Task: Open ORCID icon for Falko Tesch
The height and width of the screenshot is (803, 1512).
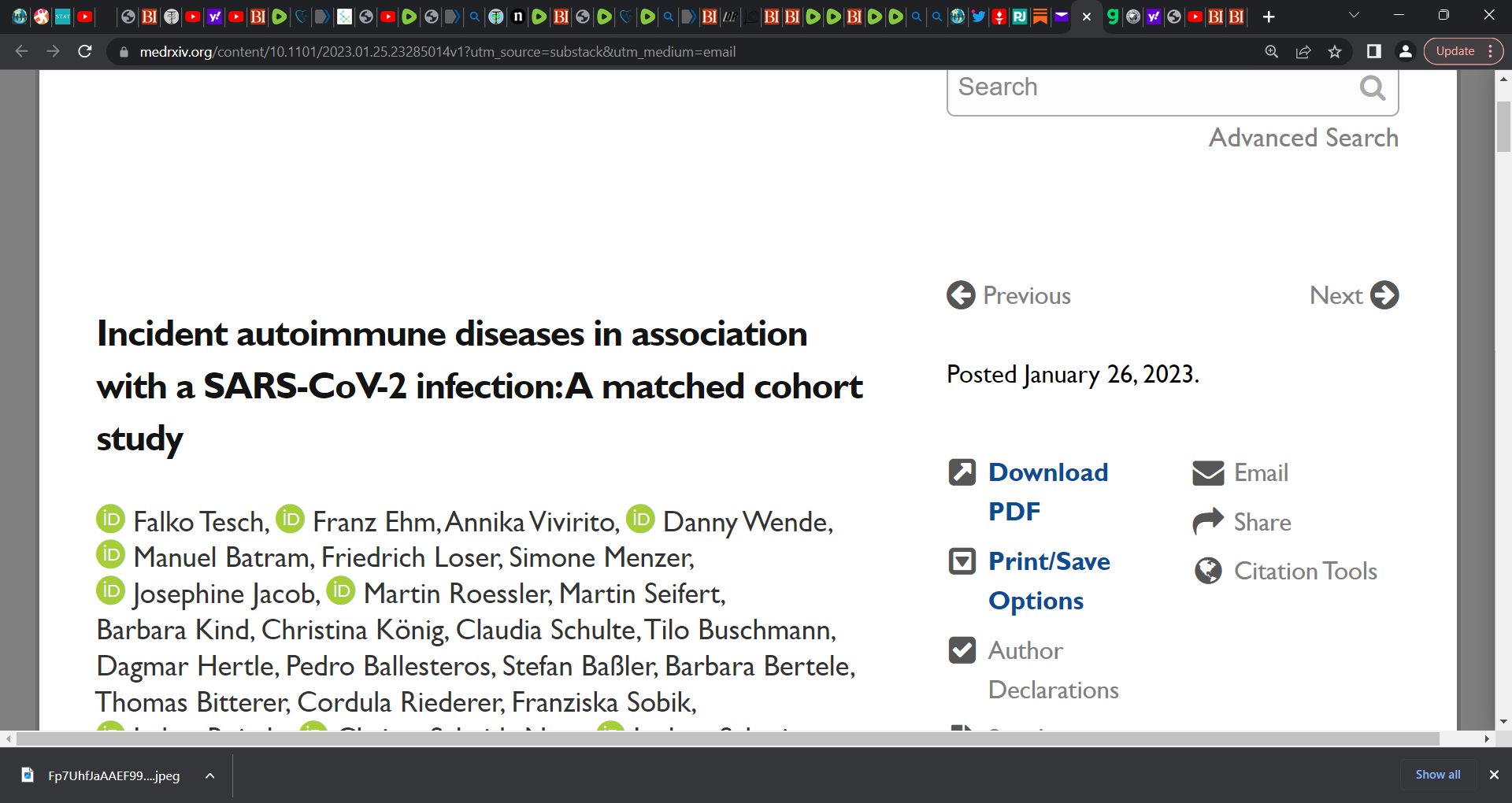Action: pyautogui.click(x=111, y=519)
